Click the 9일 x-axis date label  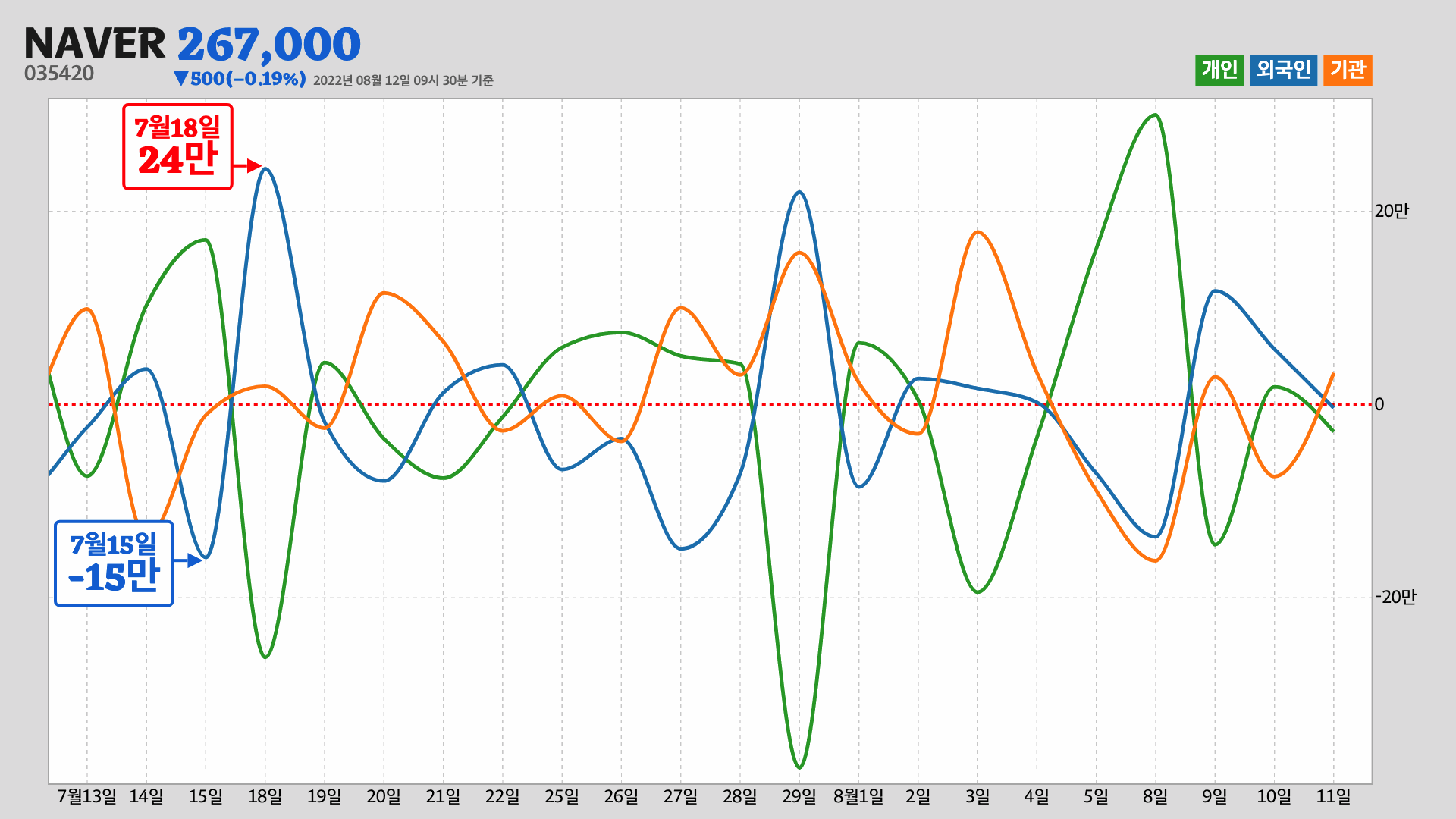tap(1215, 797)
